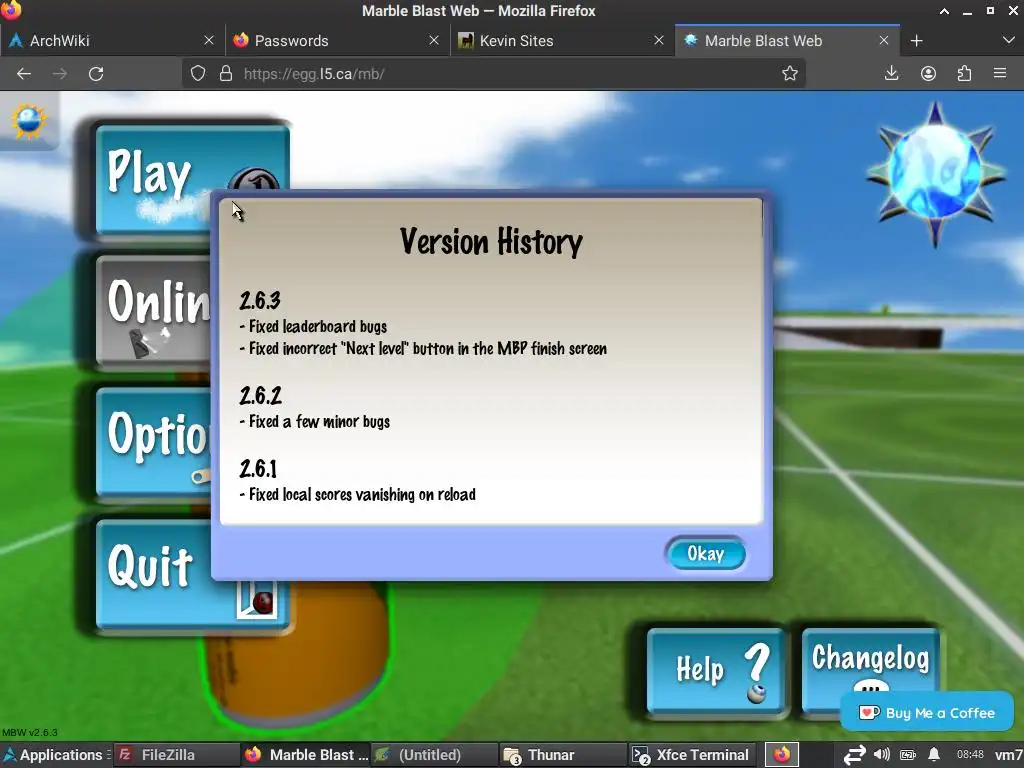Click "Fixed local scores vanishing on reload" line

358,494
